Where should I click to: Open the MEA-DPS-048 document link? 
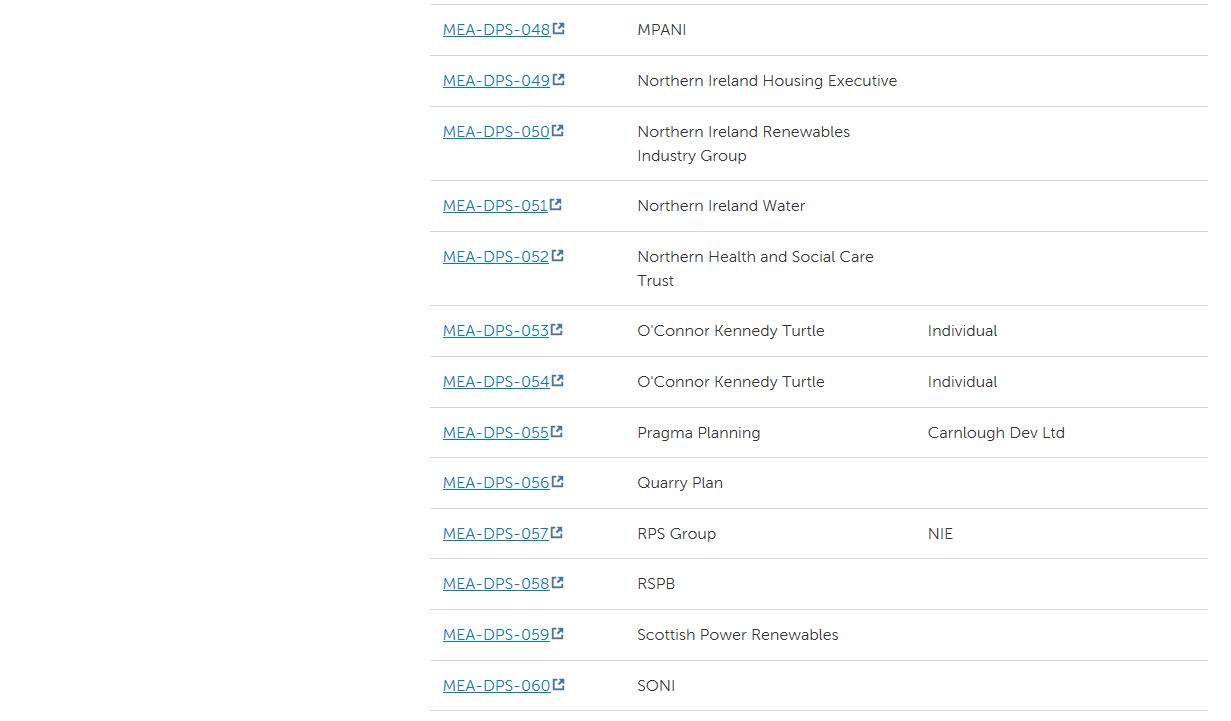(497, 30)
